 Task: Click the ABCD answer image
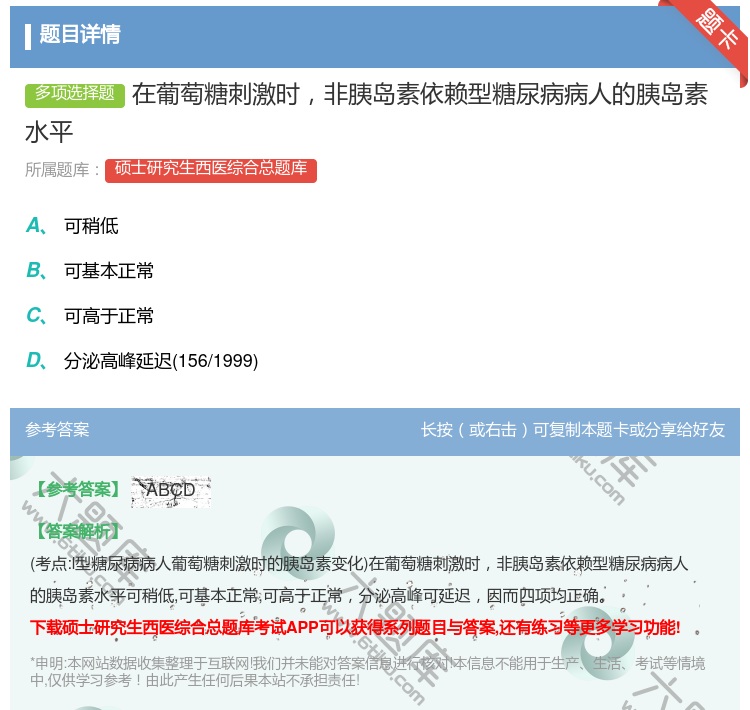pos(170,490)
